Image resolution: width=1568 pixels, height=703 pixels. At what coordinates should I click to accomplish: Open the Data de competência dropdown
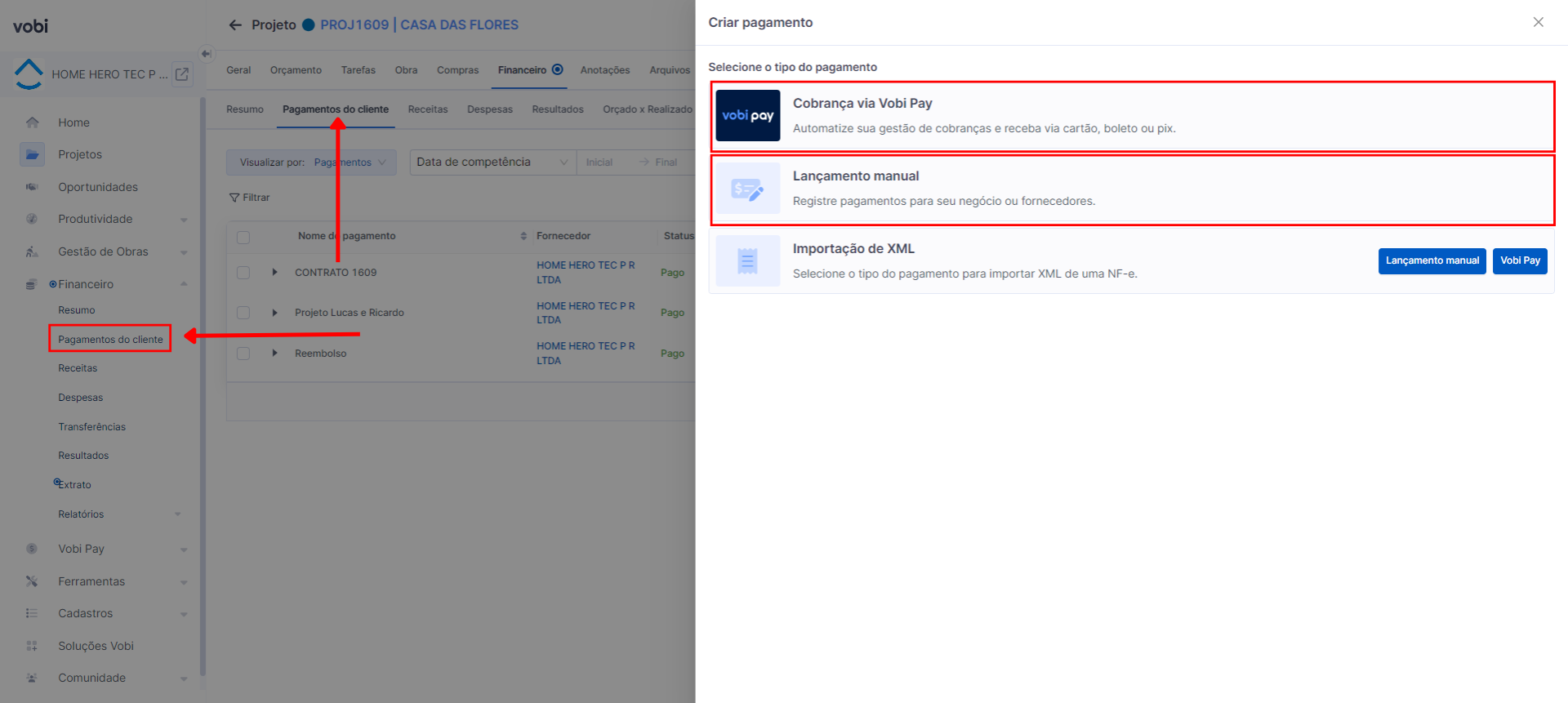tap(492, 162)
